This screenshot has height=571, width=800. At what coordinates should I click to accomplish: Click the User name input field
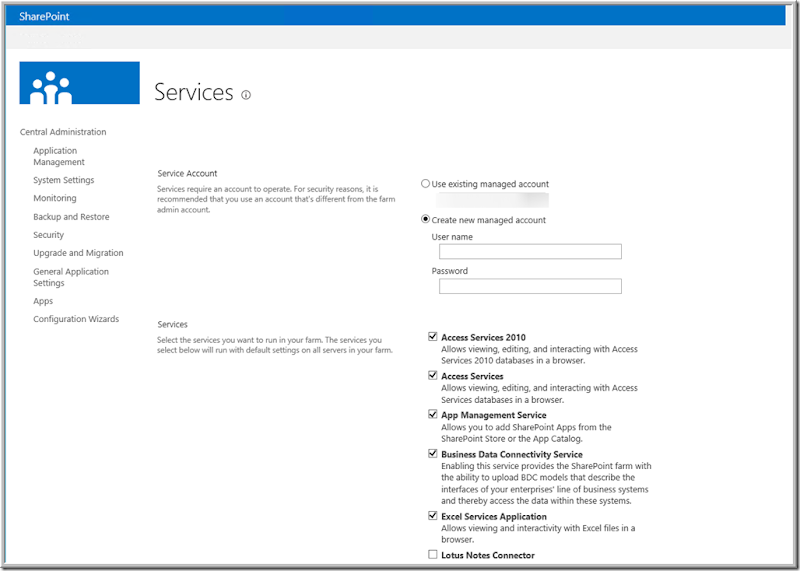point(530,252)
